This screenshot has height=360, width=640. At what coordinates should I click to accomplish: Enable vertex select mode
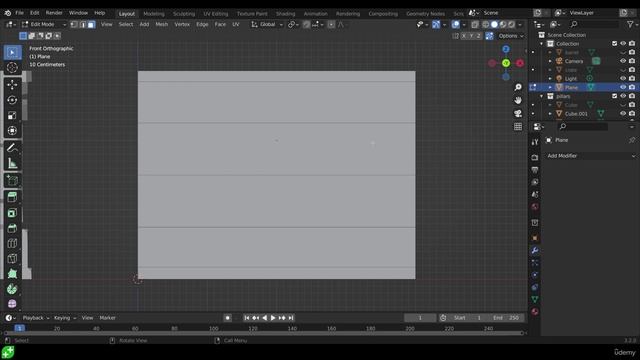click(74, 24)
